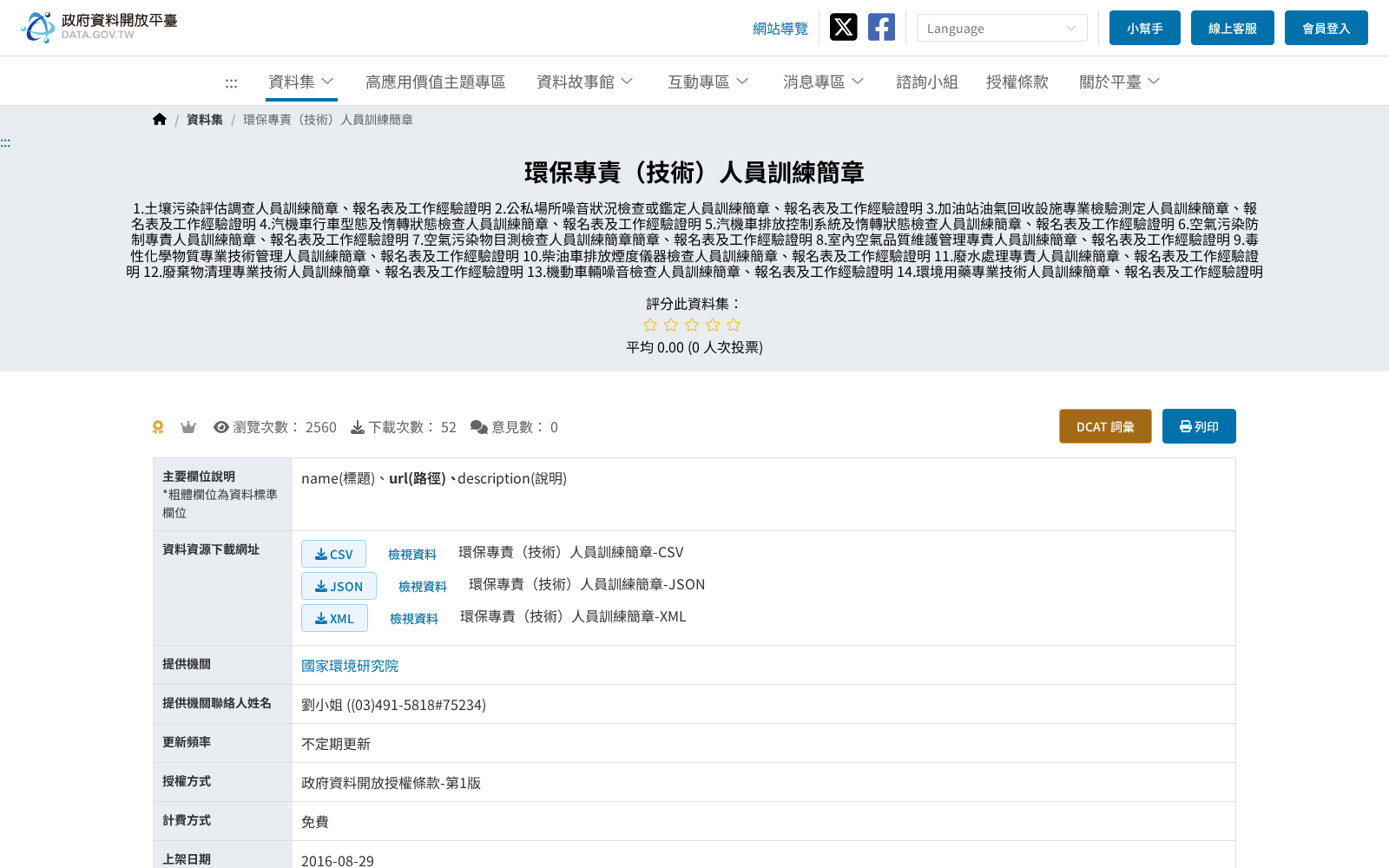
Task: Click the crown icon near view count
Action: (x=188, y=427)
